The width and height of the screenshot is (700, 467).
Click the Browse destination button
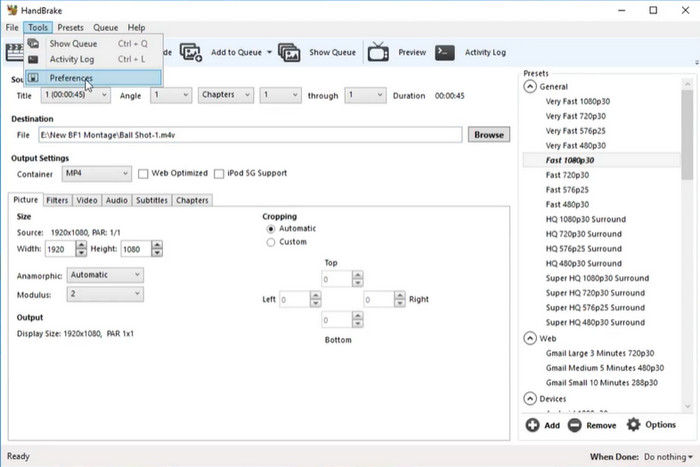(489, 134)
